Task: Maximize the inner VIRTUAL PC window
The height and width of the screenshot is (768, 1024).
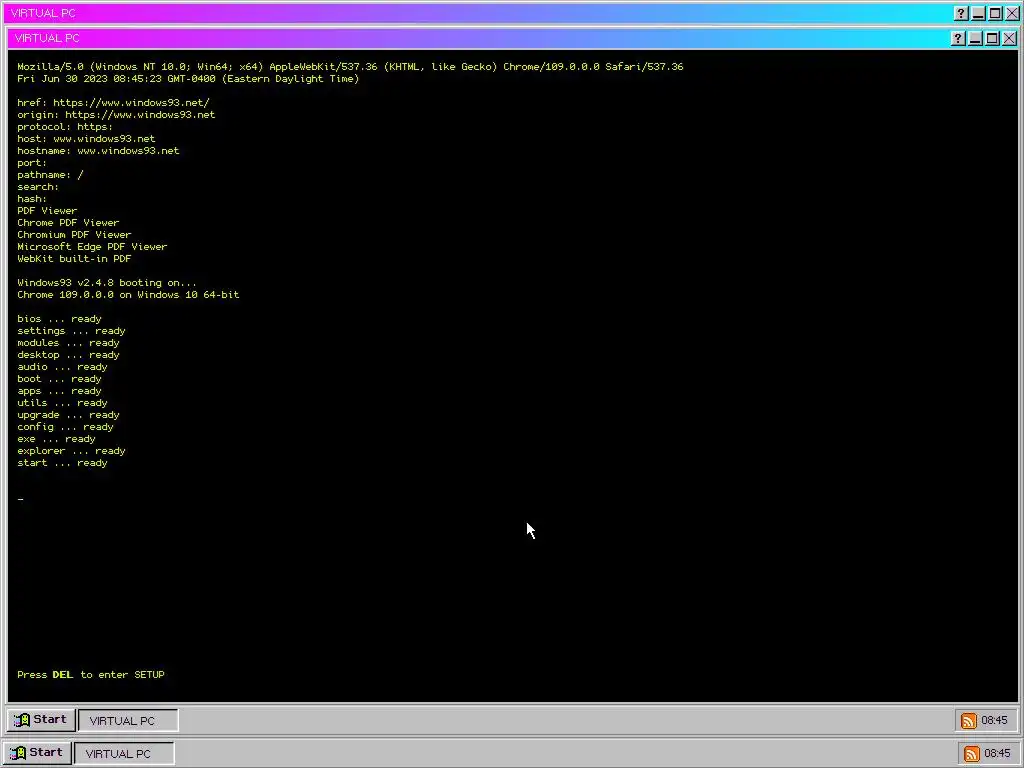Action: [992, 39]
